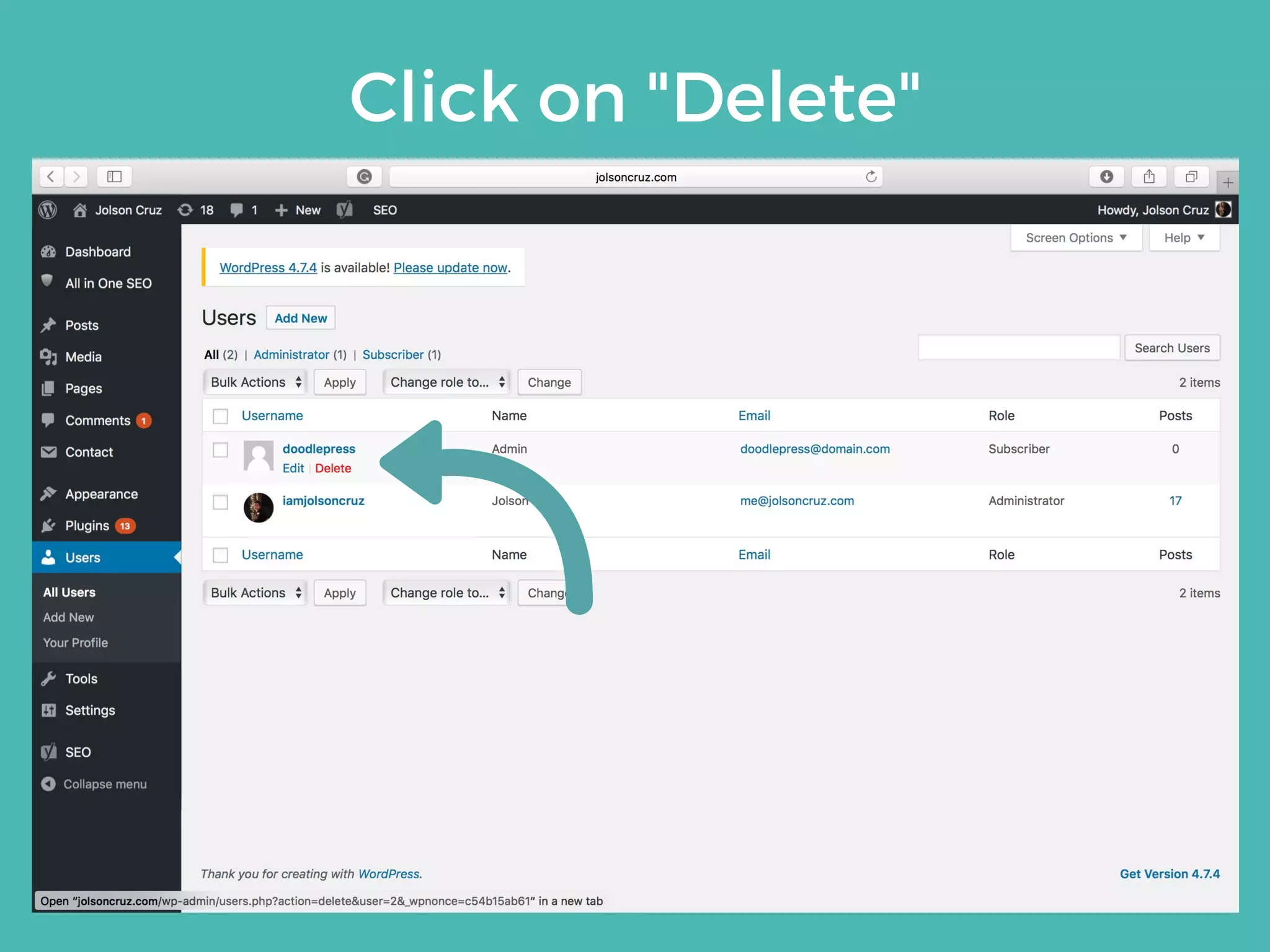Open the SEO admin bar menu
The height and width of the screenshot is (952, 1270).
[385, 210]
